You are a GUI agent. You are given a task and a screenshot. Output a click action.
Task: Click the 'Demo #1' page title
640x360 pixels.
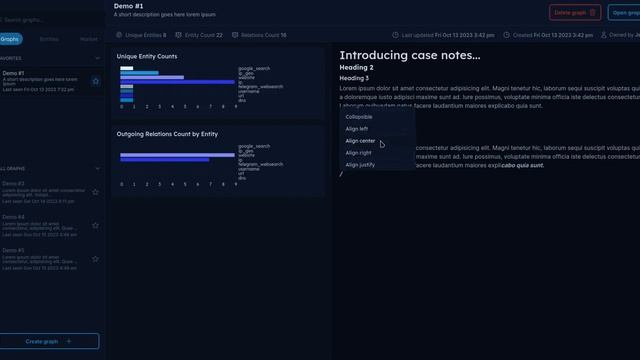click(129, 6)
